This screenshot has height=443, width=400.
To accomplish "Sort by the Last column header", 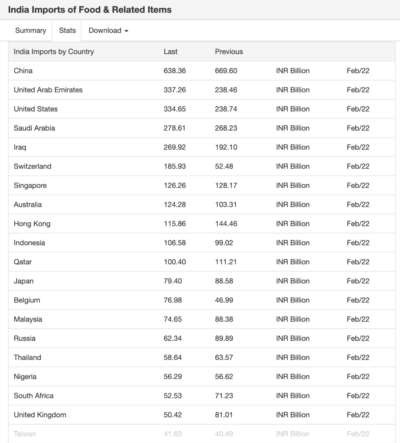I will tap(170, 52).
